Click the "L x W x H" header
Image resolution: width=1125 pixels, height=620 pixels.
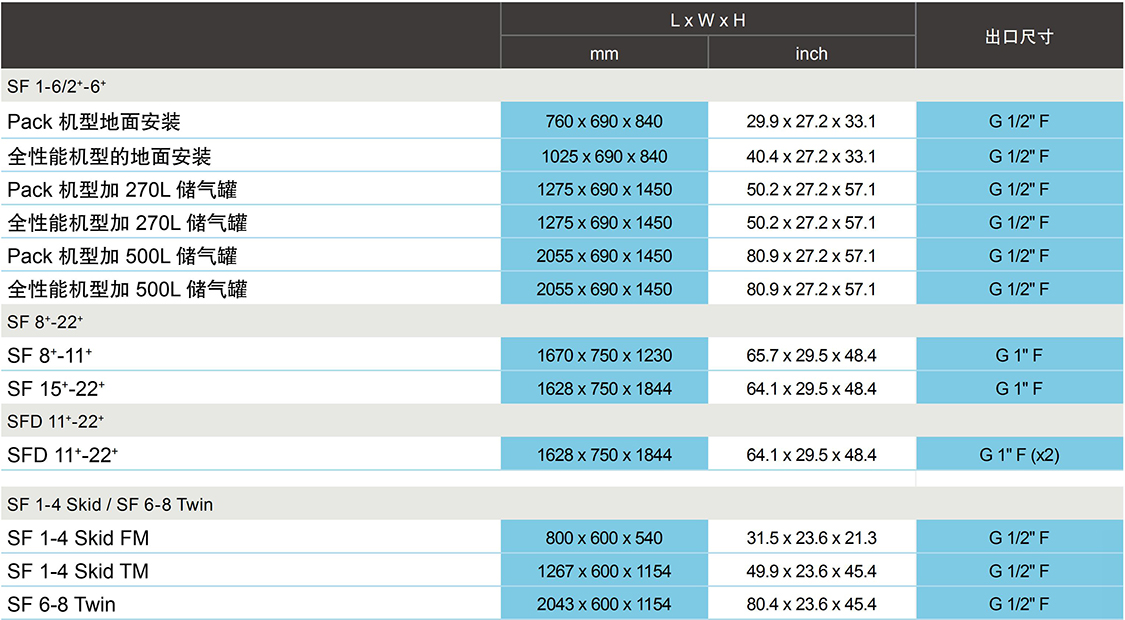tap(708, 20)
